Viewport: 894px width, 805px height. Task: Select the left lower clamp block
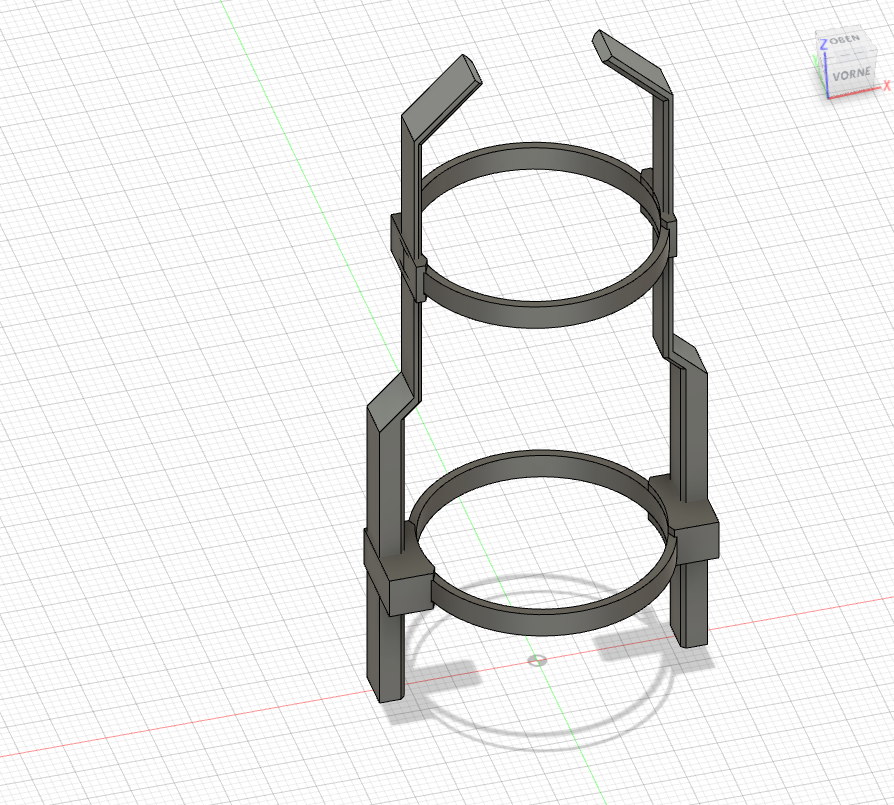398,580
